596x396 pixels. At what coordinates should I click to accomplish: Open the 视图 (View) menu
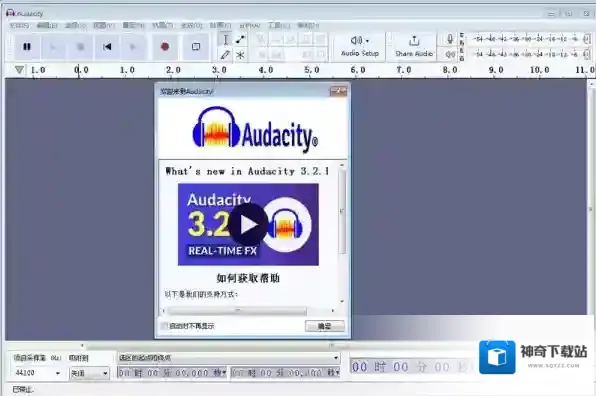coord(104,25)
